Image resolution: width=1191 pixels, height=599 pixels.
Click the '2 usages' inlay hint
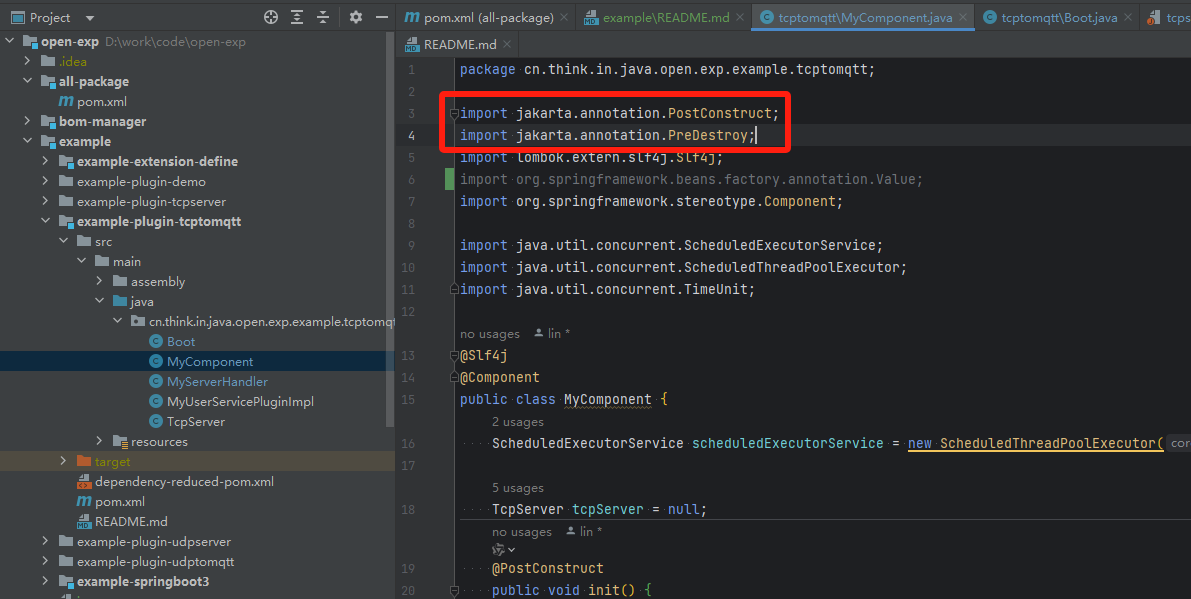[518, 422]
